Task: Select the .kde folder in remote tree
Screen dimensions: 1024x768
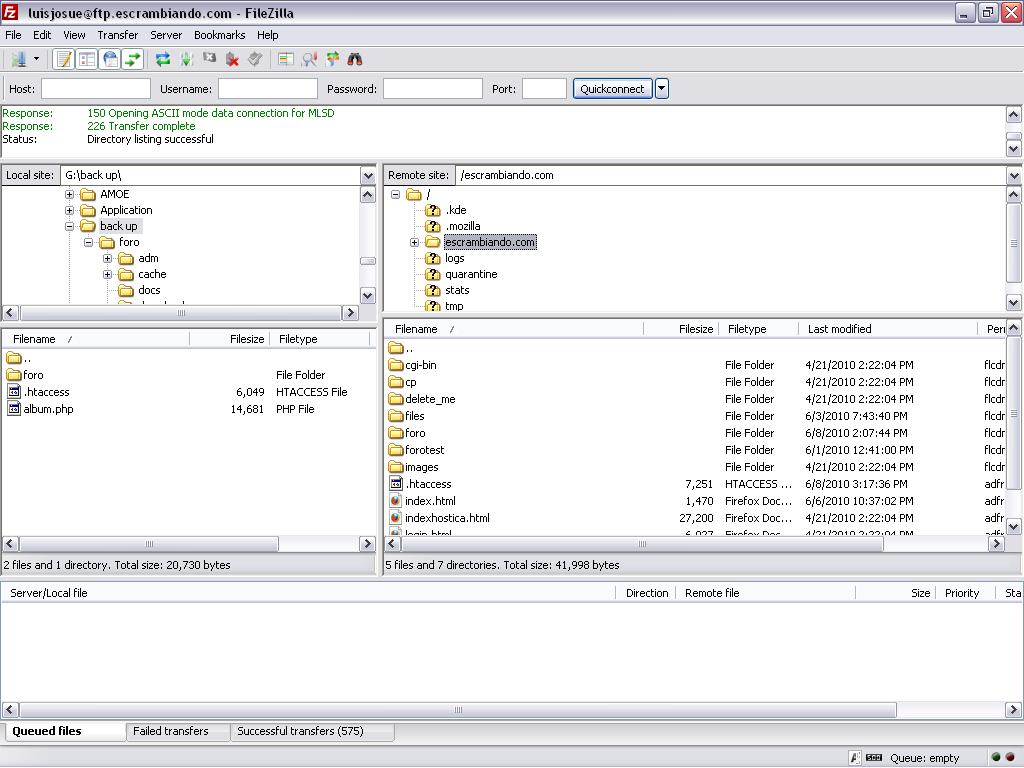Action: click(456, 210)
